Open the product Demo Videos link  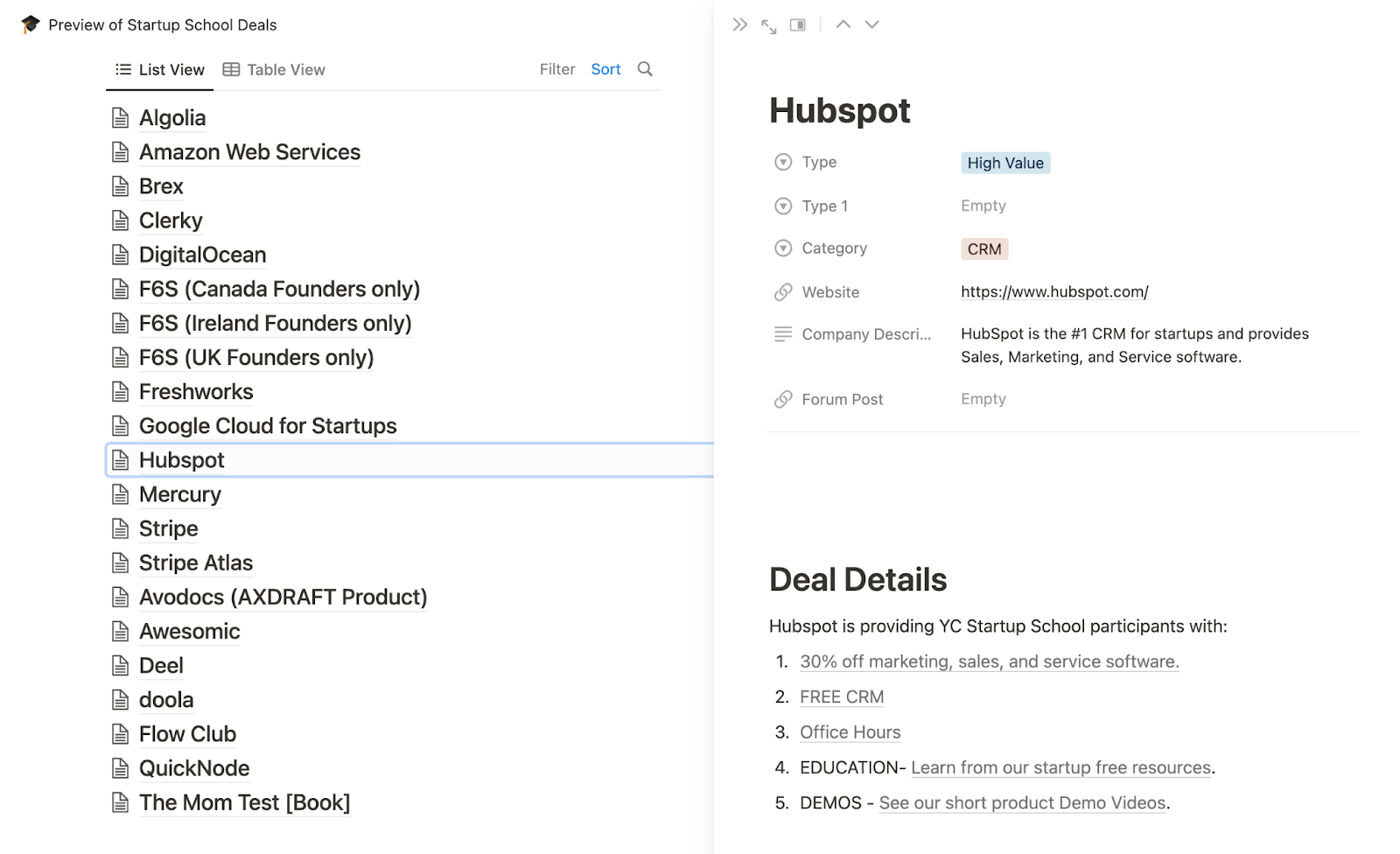point(1023,803)
